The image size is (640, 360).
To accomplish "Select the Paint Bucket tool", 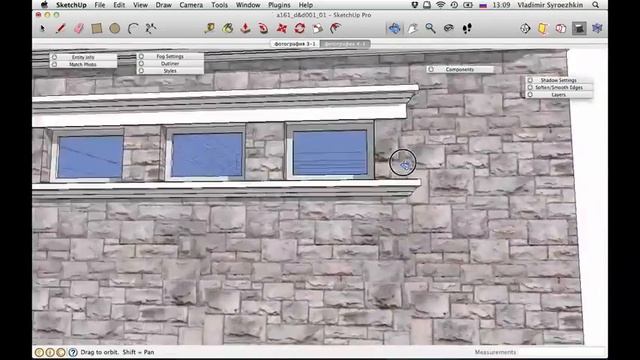I will 228,28.
